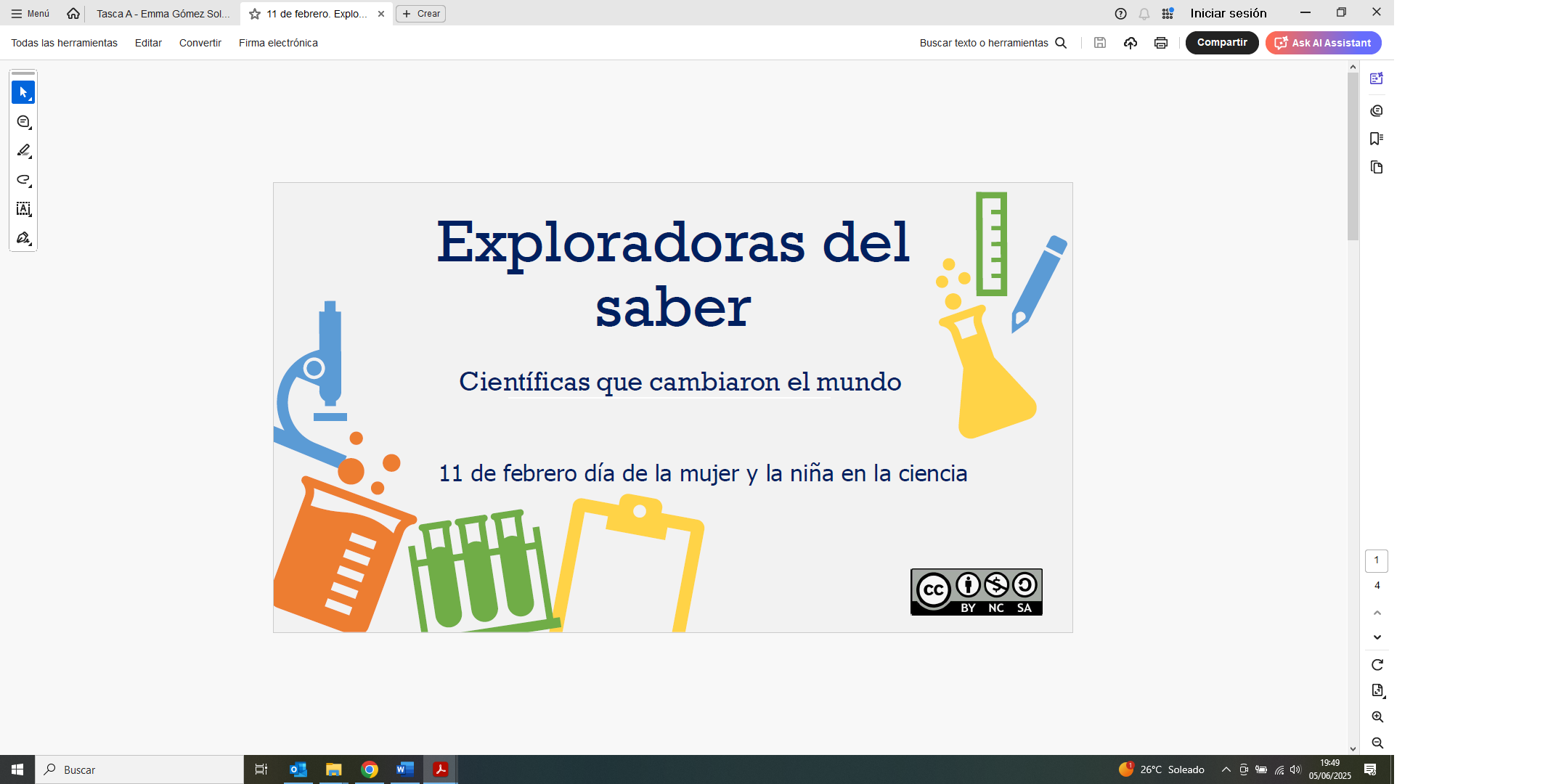Rotate the page view clockwise

(x=1377, y=665)
